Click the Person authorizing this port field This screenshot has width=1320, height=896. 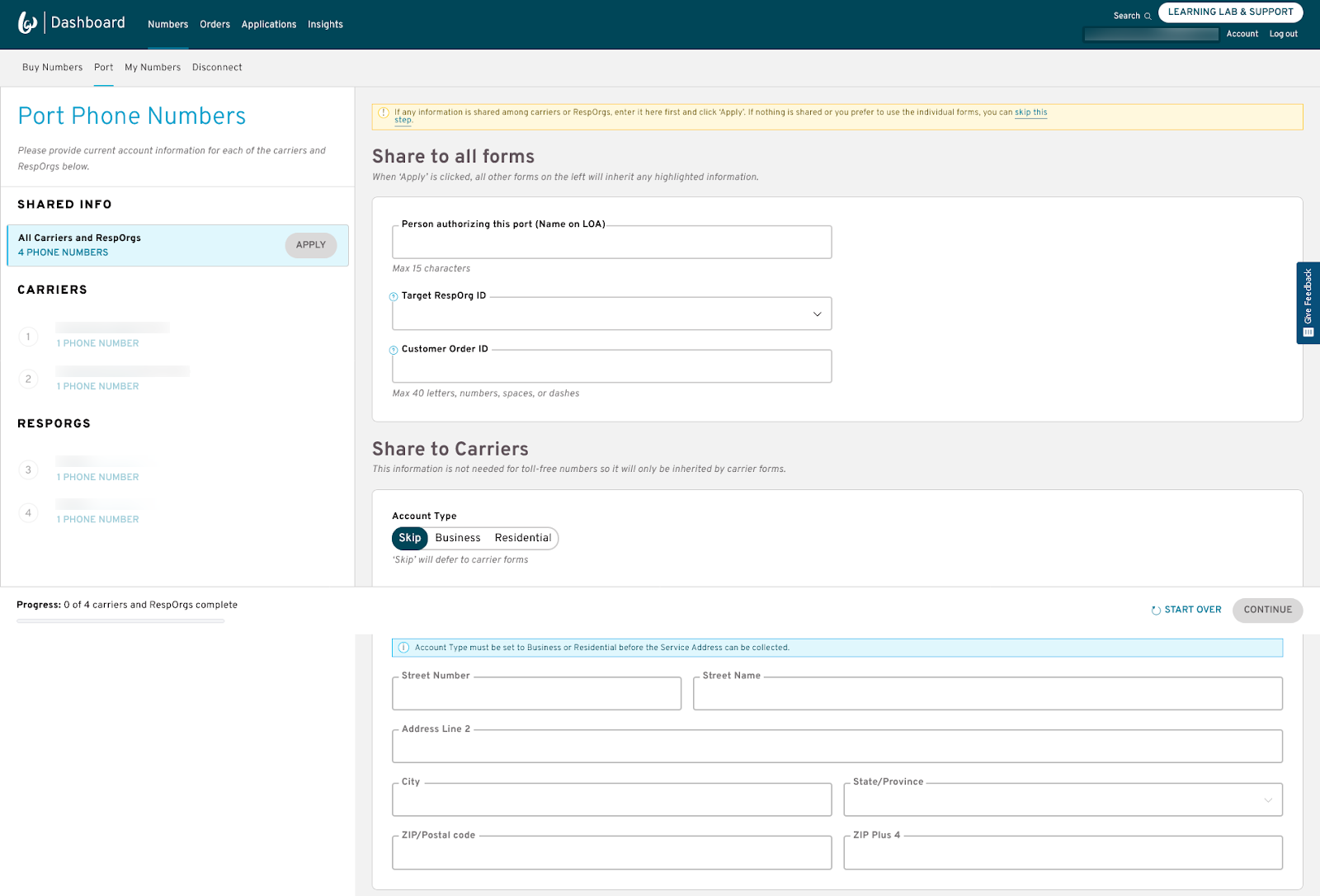coord(612,243)
